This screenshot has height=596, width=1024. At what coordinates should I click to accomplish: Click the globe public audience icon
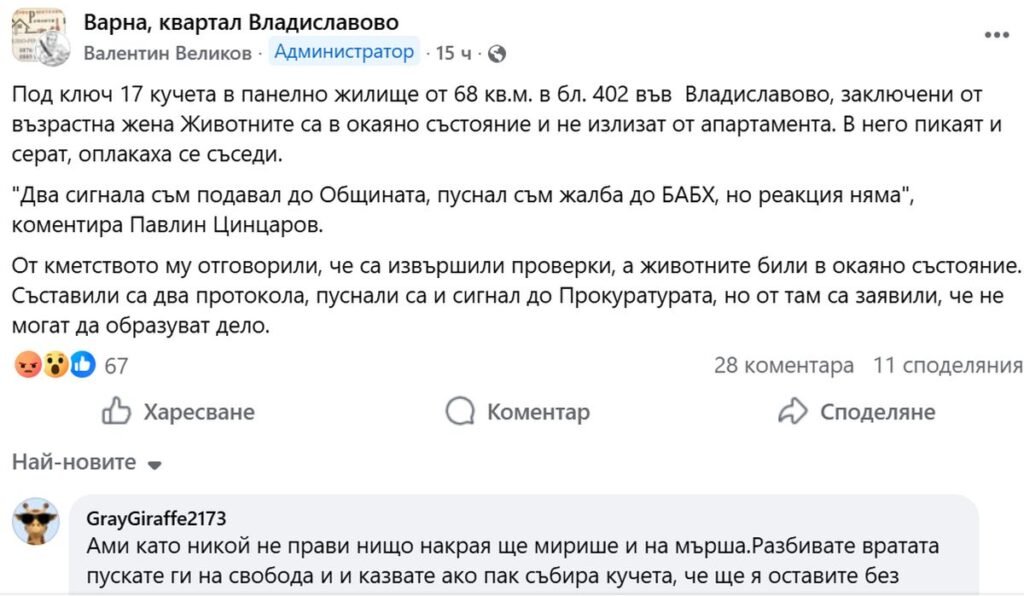click(x=497, y=53)
